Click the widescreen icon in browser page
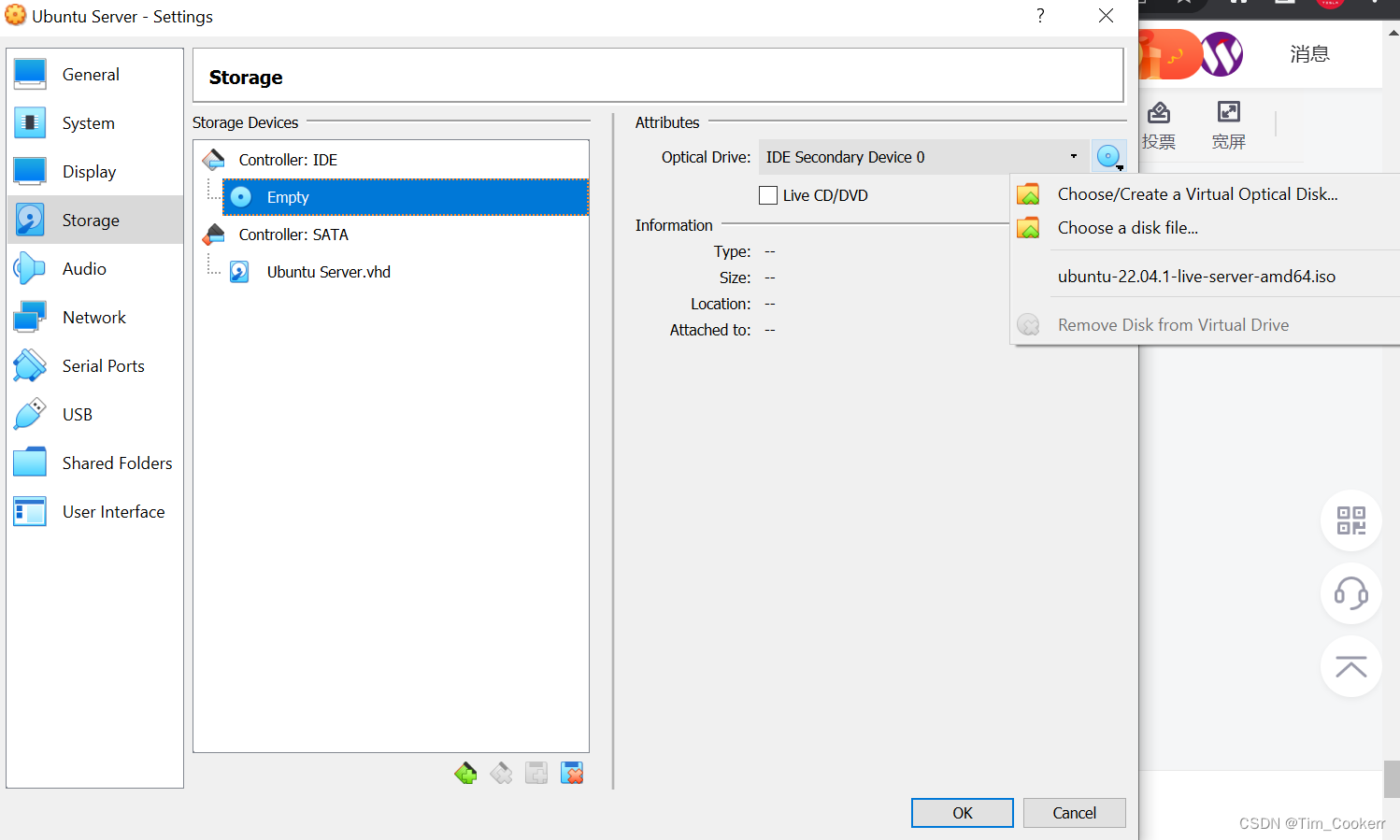The image size is (1400, 840). pos(1229,112)
